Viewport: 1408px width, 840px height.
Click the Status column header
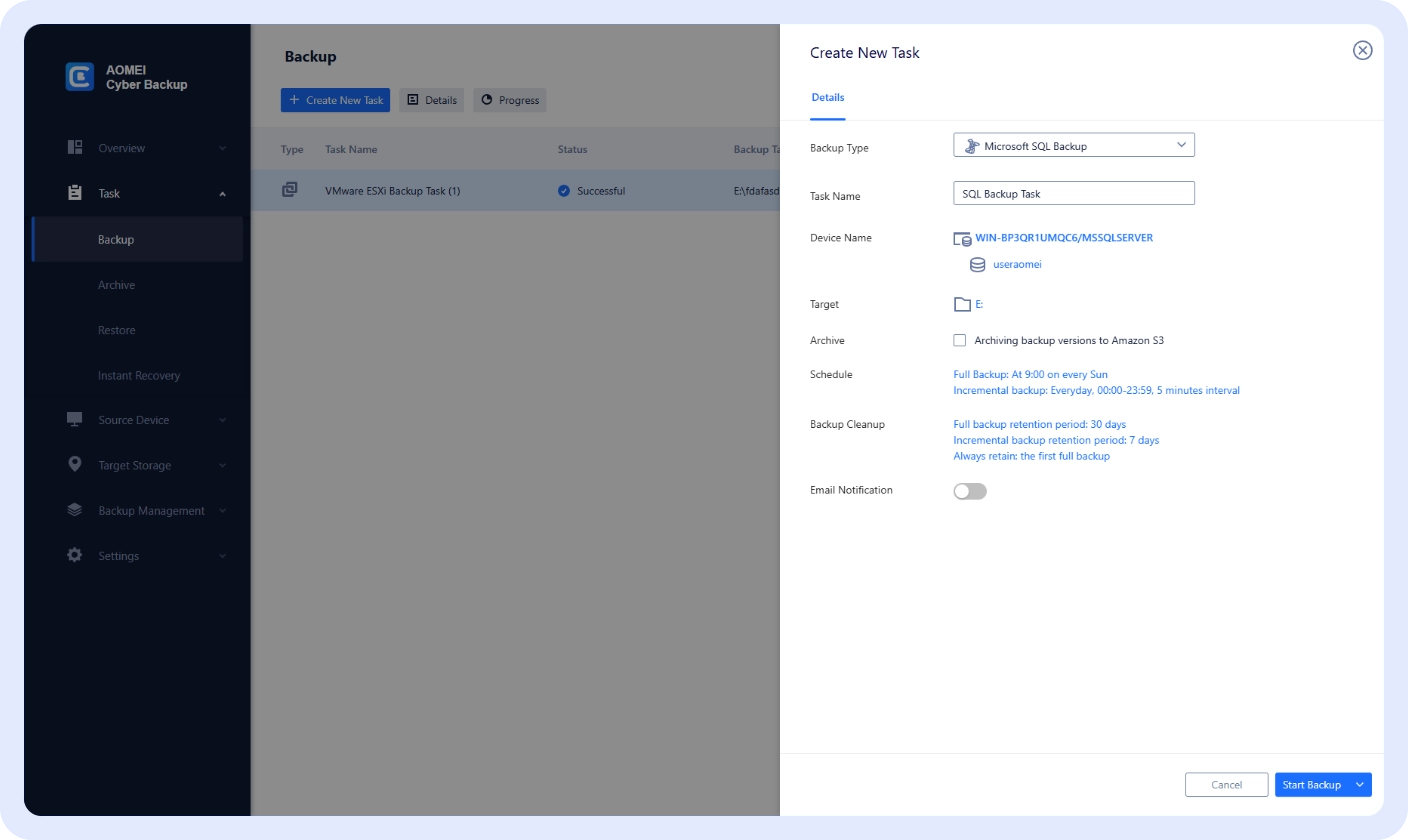pos(572,149)
